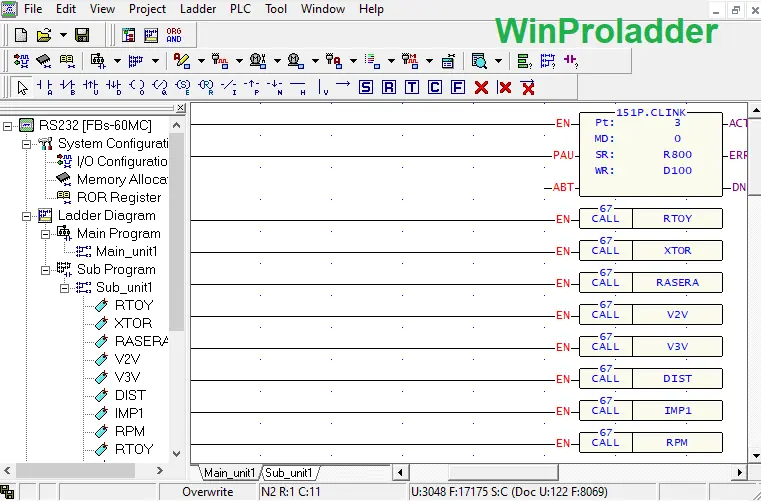Collapse the System Configuration tree node
761x501 pixels.
coord(28,144)
